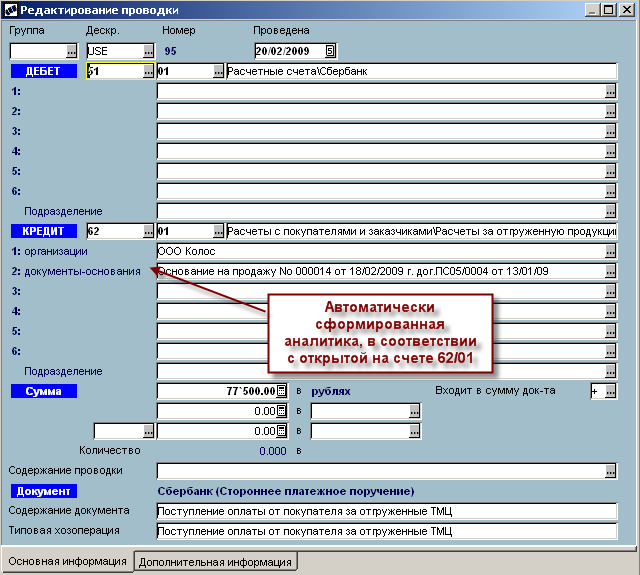This screenshot has width=640, height=575.
Task: Open lookup for debit analytics row 6
Action: point(610,191)
